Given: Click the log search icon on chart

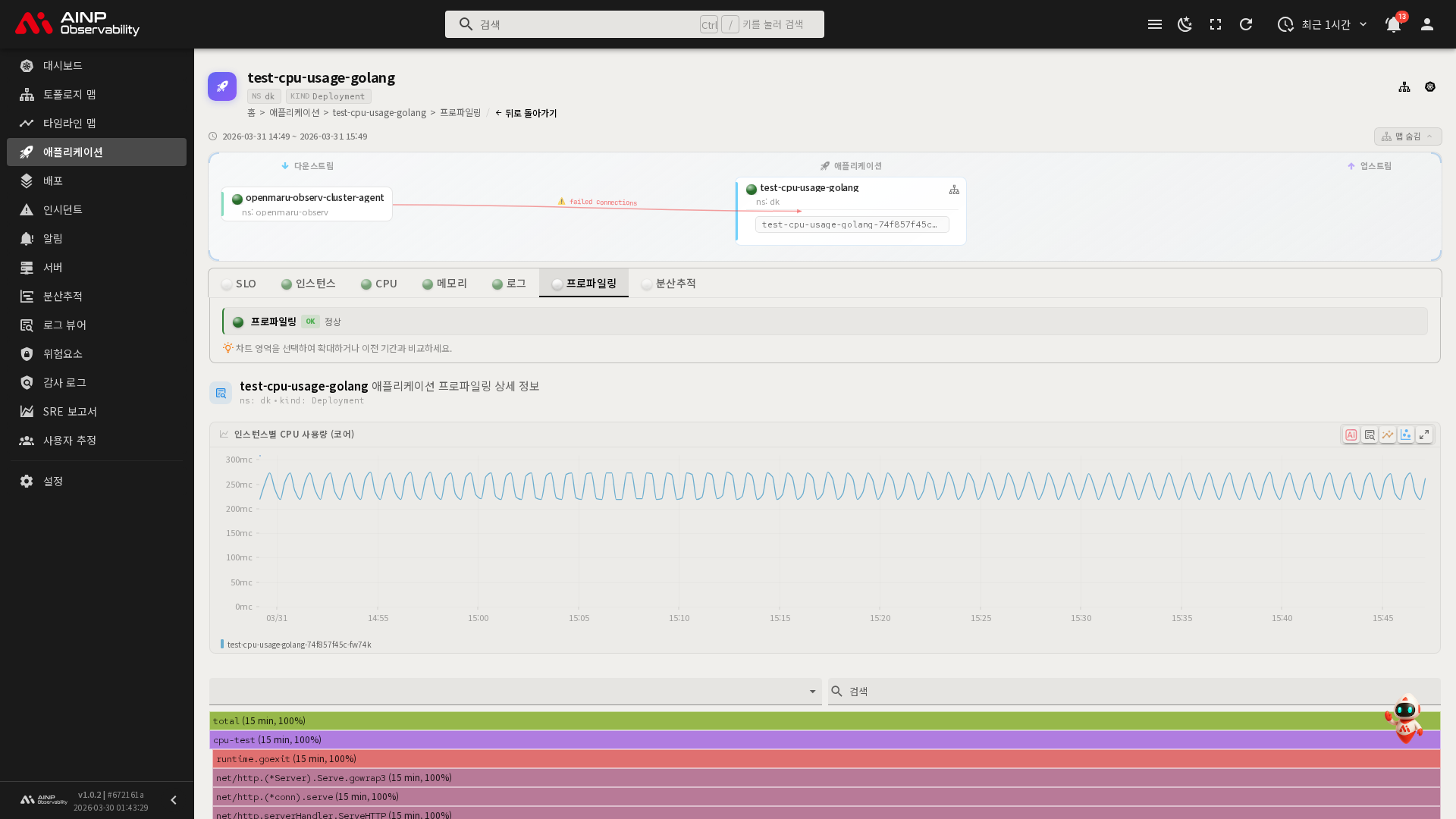Looking at the screenshot, I should pos(1369,435).
